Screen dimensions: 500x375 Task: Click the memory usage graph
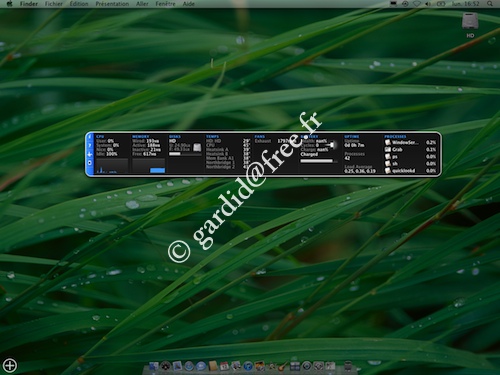point(148,166)
